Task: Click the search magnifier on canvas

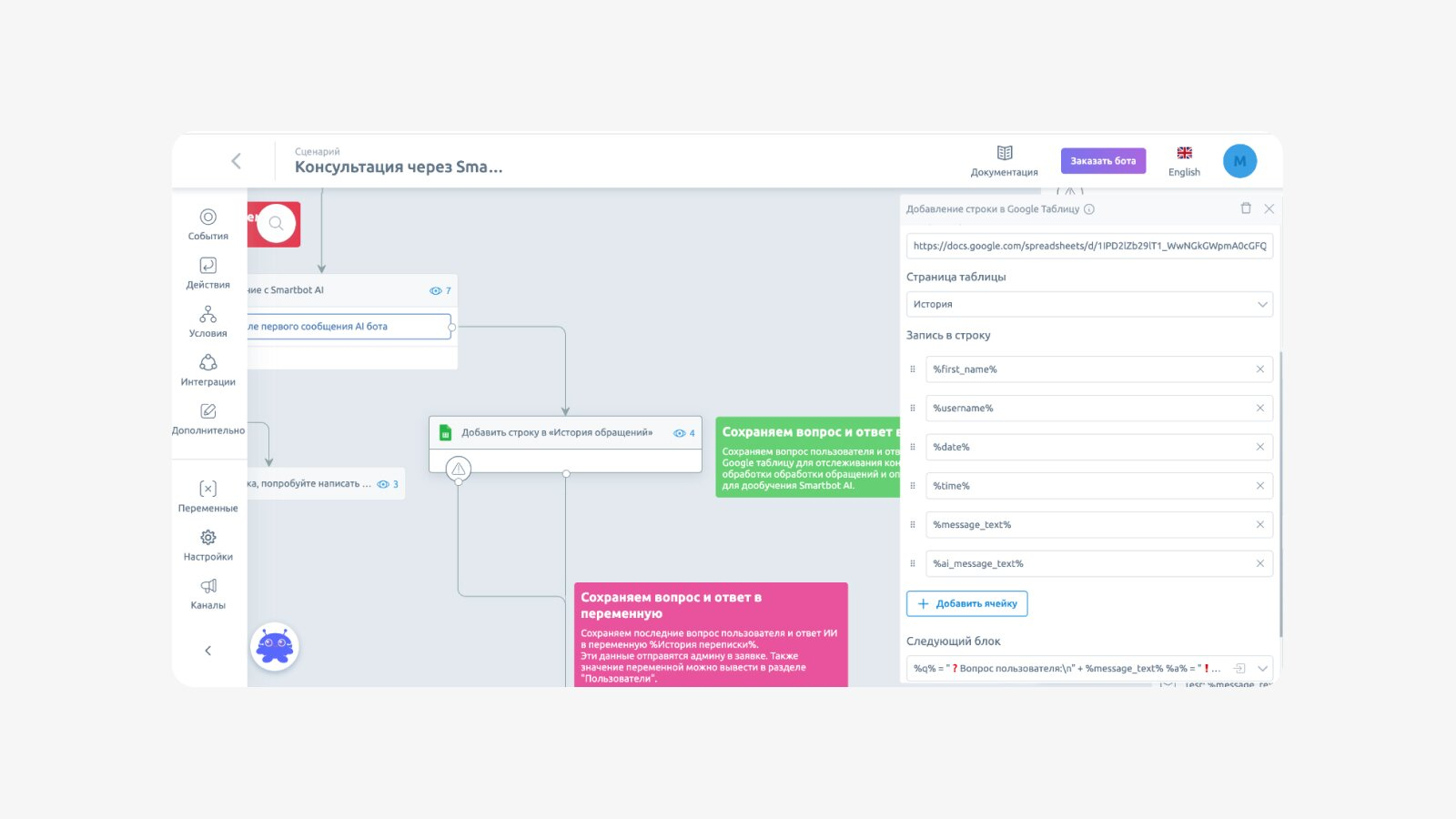Action: [276, 223]
